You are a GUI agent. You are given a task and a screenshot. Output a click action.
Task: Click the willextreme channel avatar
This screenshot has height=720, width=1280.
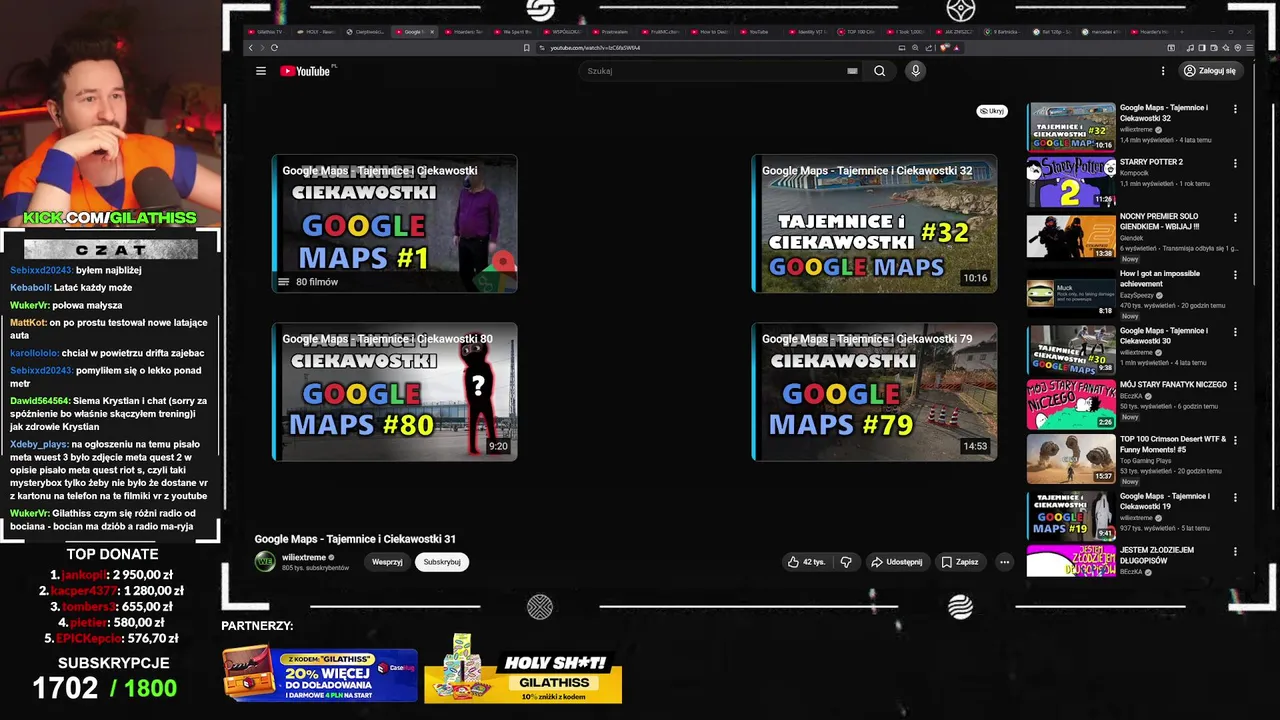click(265, 561)
